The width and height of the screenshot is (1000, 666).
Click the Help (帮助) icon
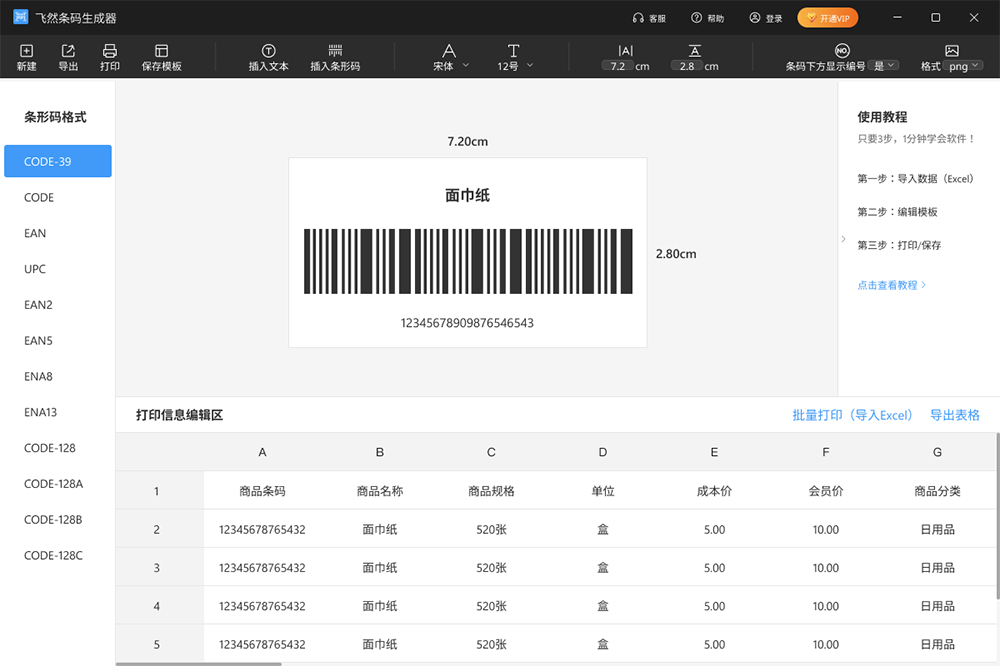(x=697, y=18)
